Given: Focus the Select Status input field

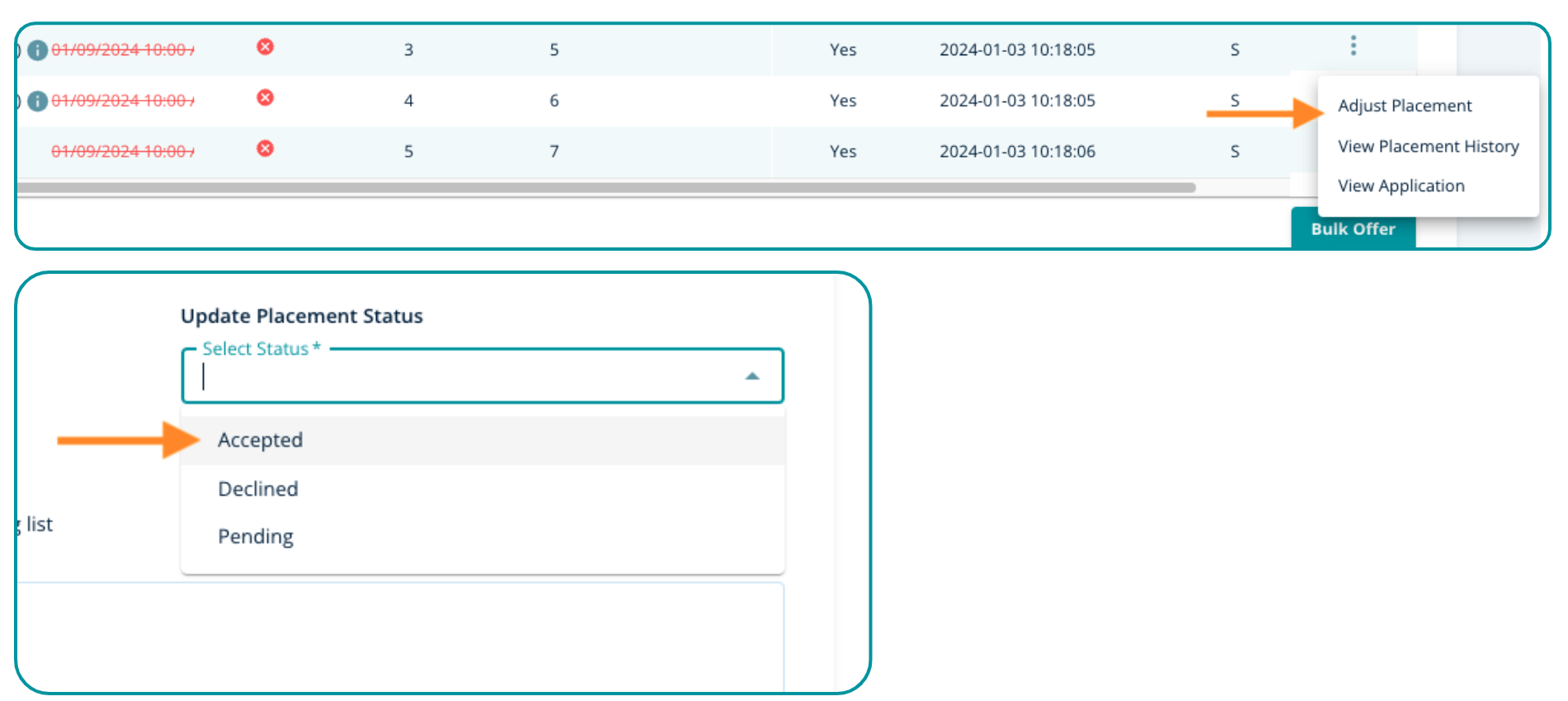Looking at the screenshot, I should pyautogui.click(x=462, y=377).
